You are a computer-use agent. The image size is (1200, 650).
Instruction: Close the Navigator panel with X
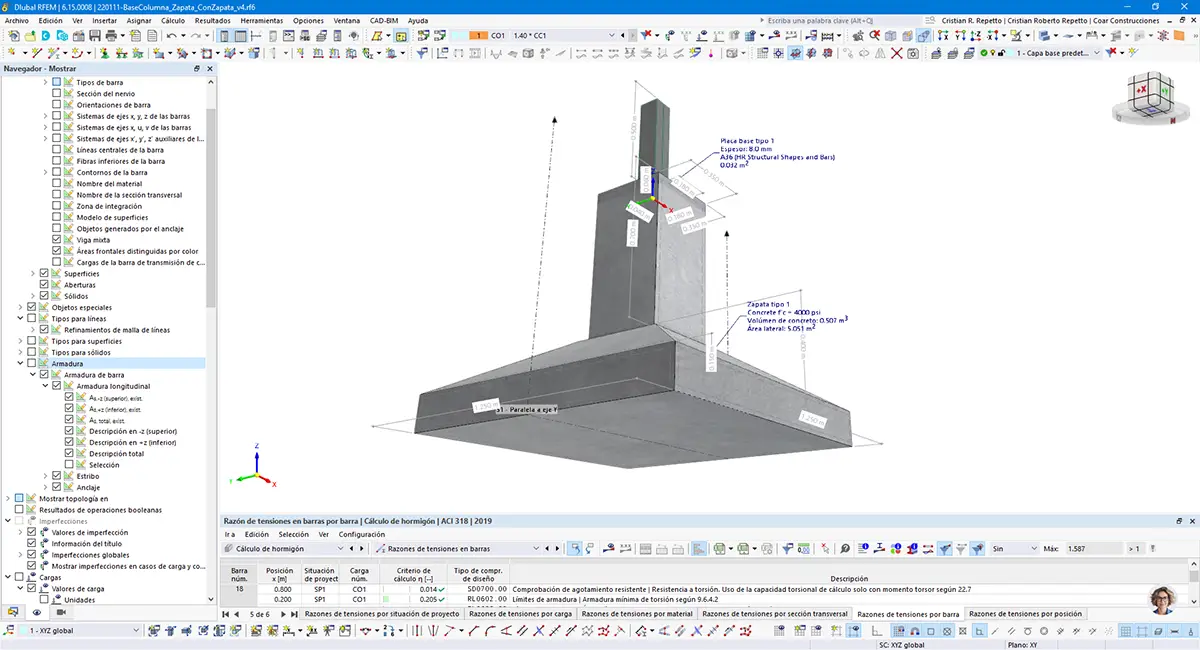[x=210, y=69]
